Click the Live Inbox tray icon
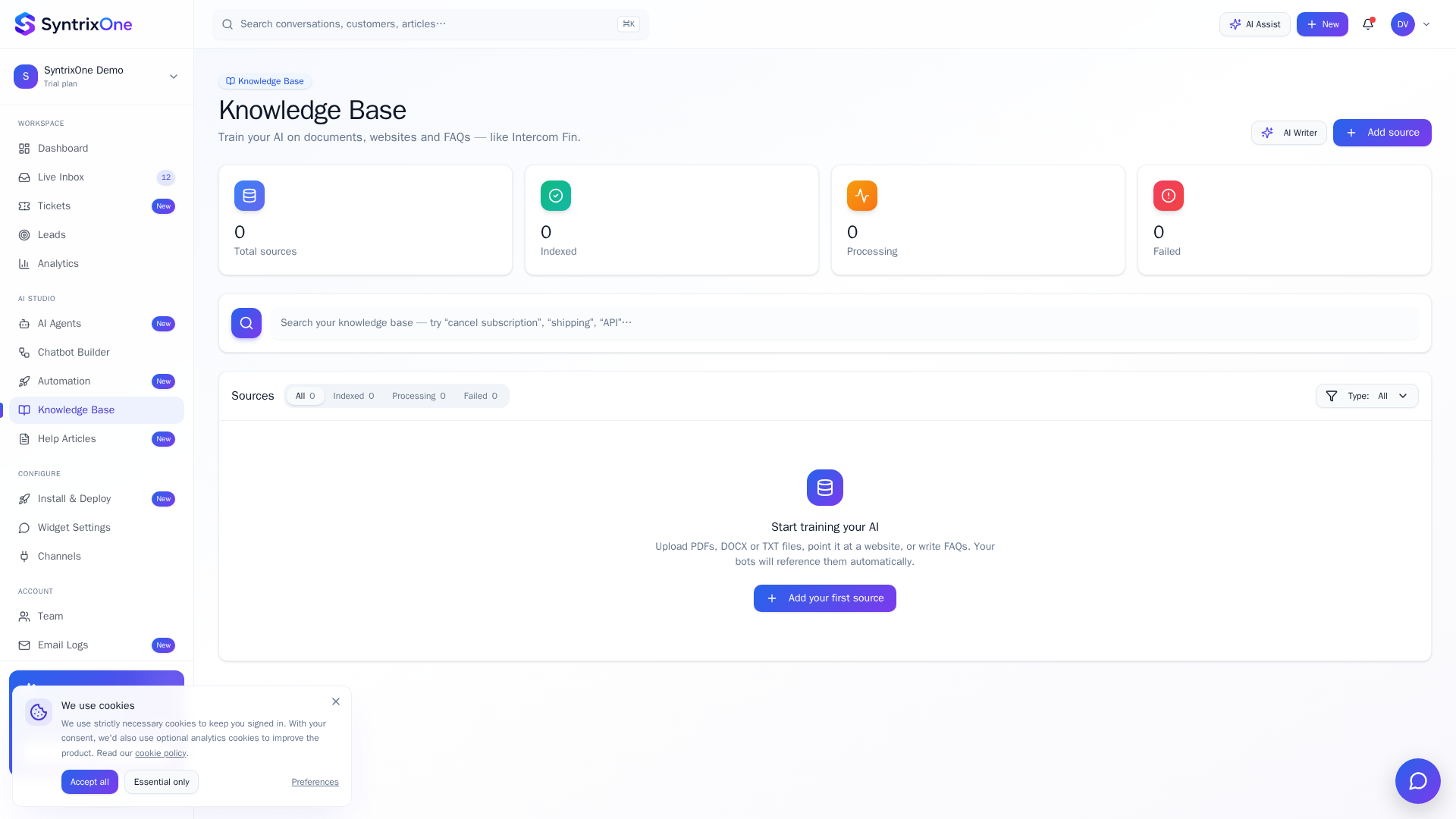 (x=24, y=177)
